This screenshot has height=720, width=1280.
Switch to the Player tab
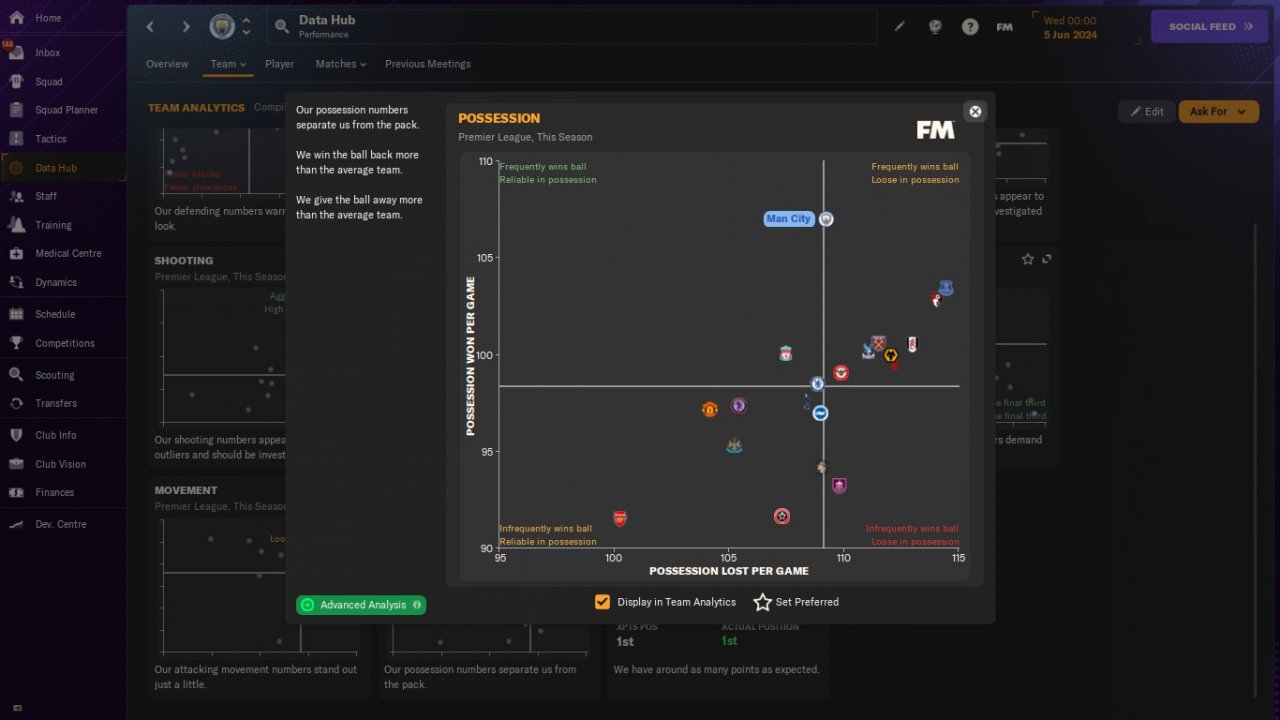click(280, 64)
